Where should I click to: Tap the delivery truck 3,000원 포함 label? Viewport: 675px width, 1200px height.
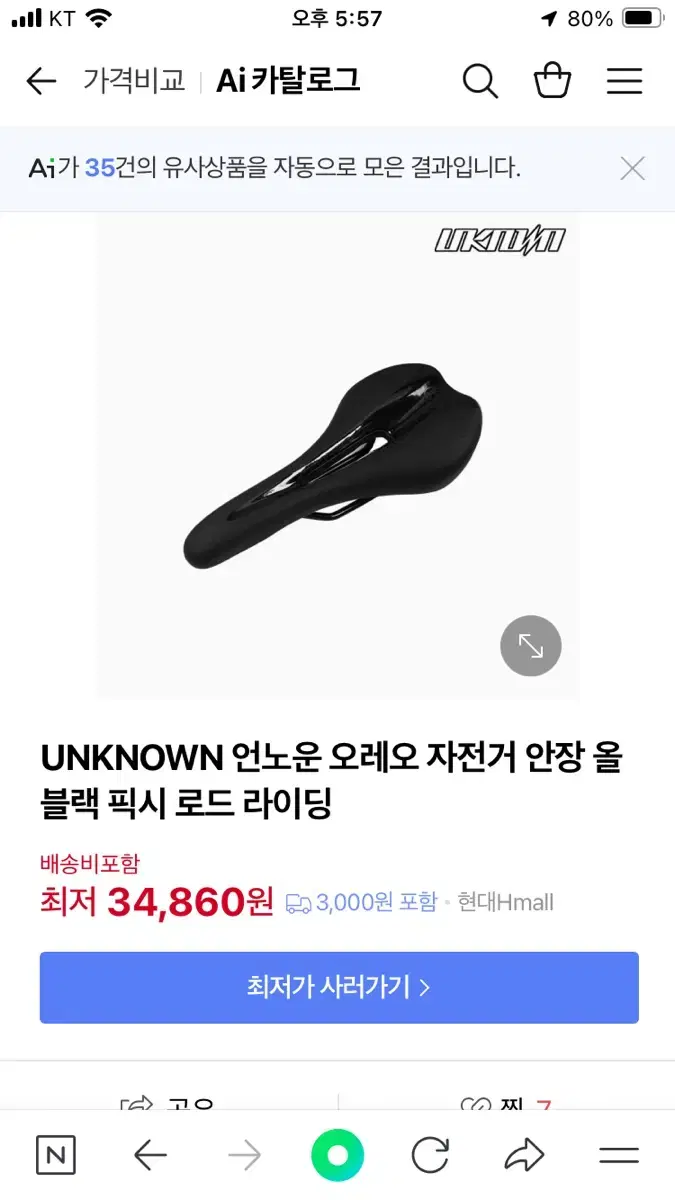pos(362,902)
